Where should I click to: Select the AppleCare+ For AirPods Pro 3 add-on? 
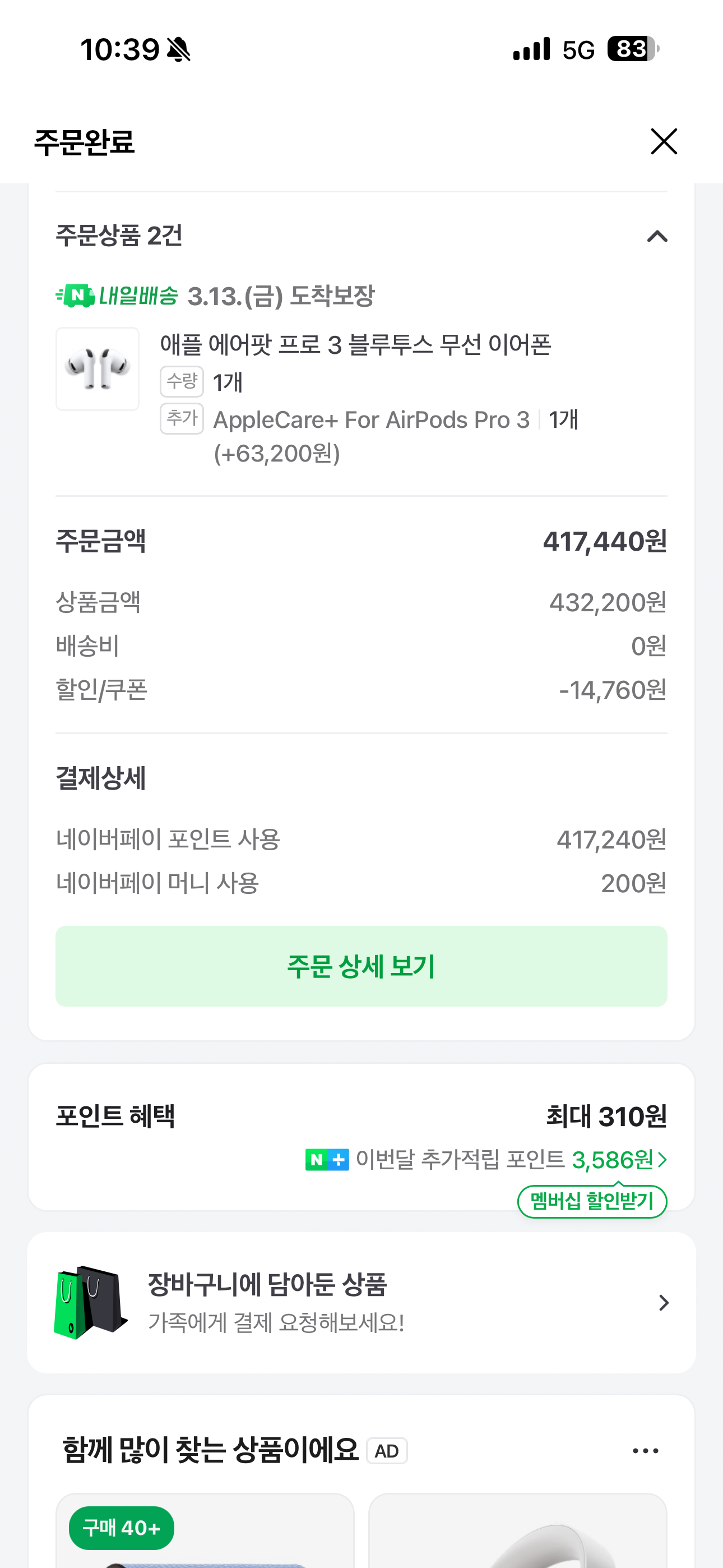coord(371,420)
